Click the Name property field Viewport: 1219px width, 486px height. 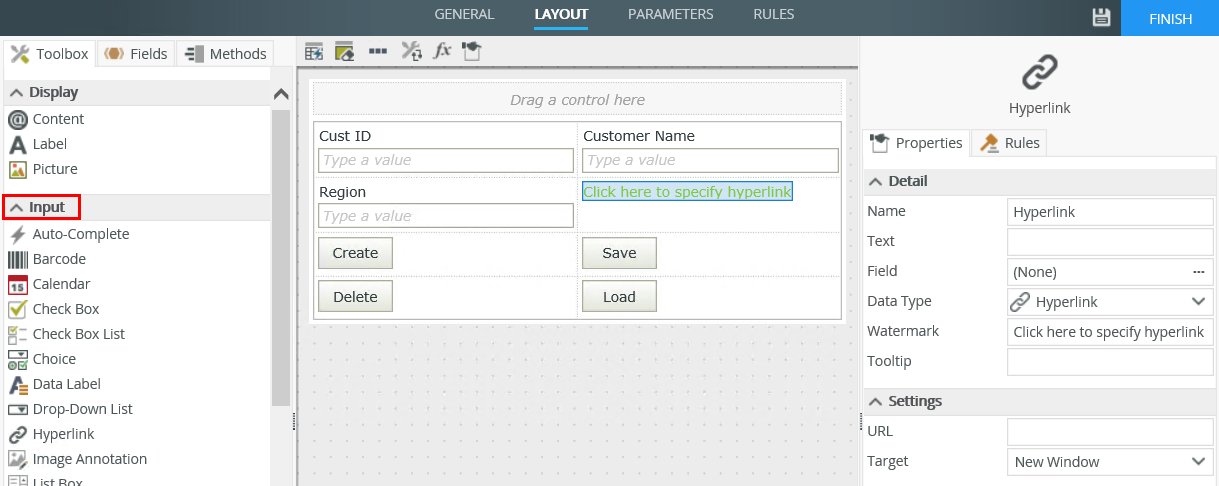point(1110,211)
